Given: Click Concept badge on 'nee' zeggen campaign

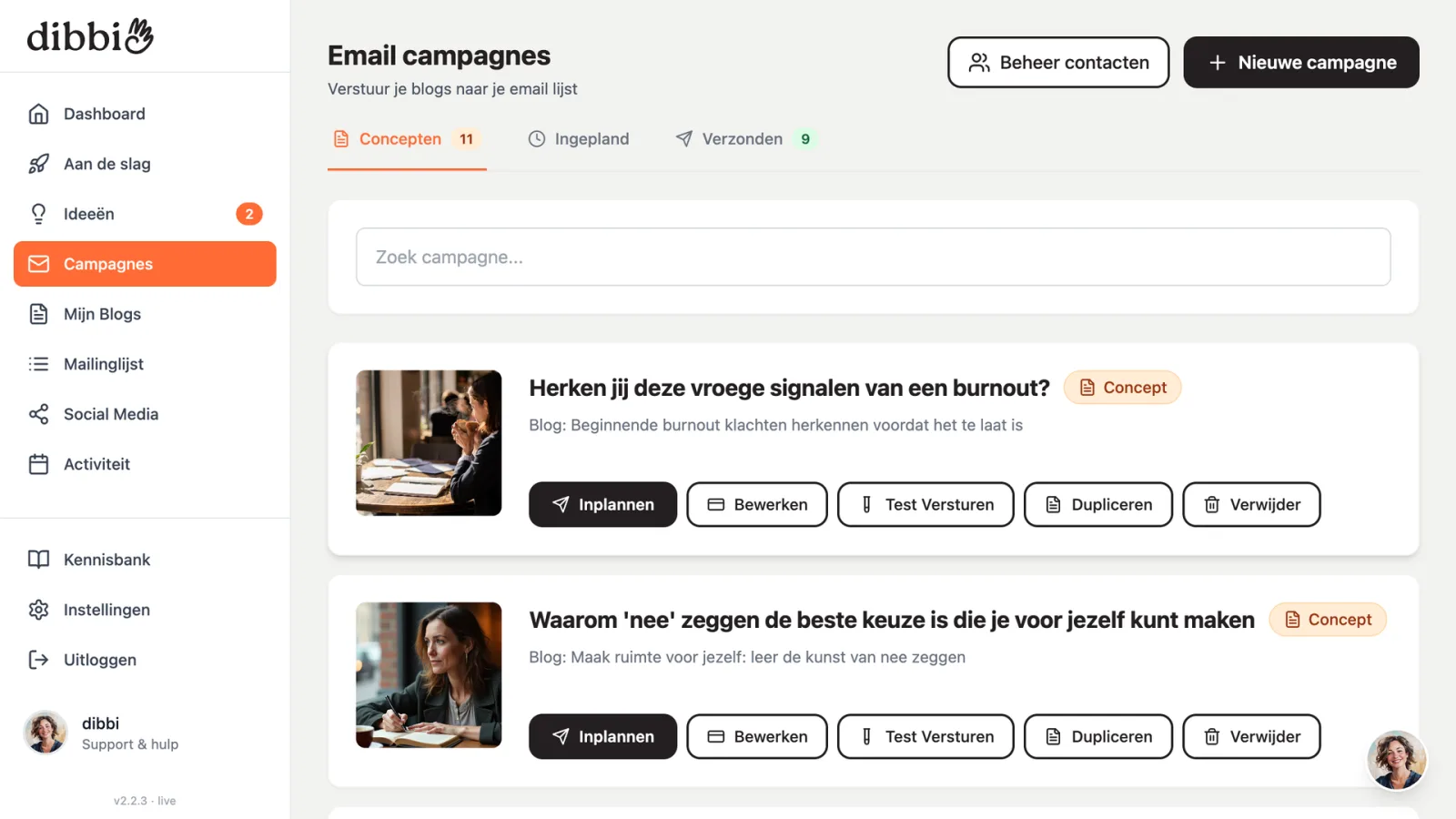Looking at the screenshot, I should (x=1328, y=620).
